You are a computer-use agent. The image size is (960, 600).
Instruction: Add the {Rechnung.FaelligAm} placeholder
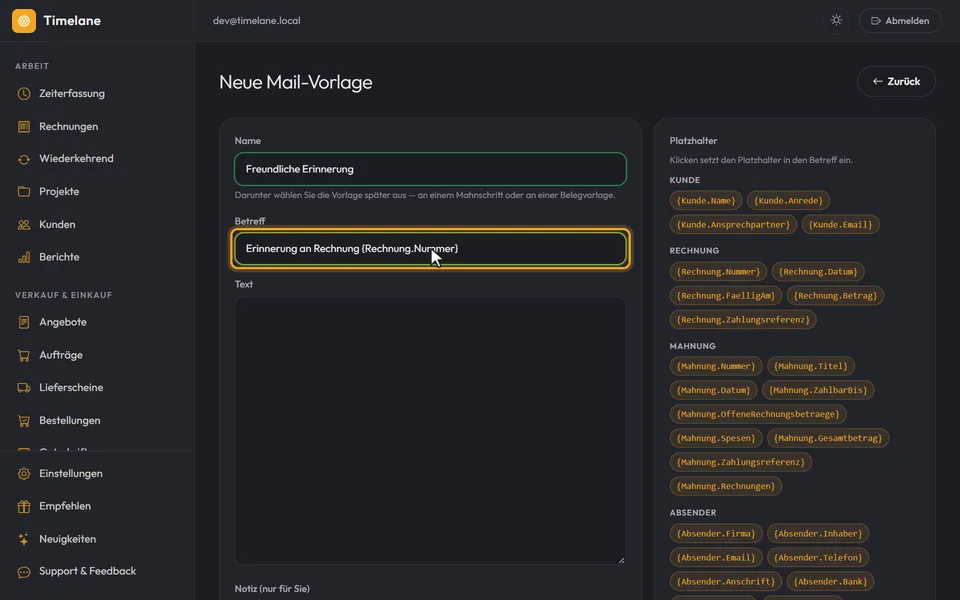tap(726, 296)
